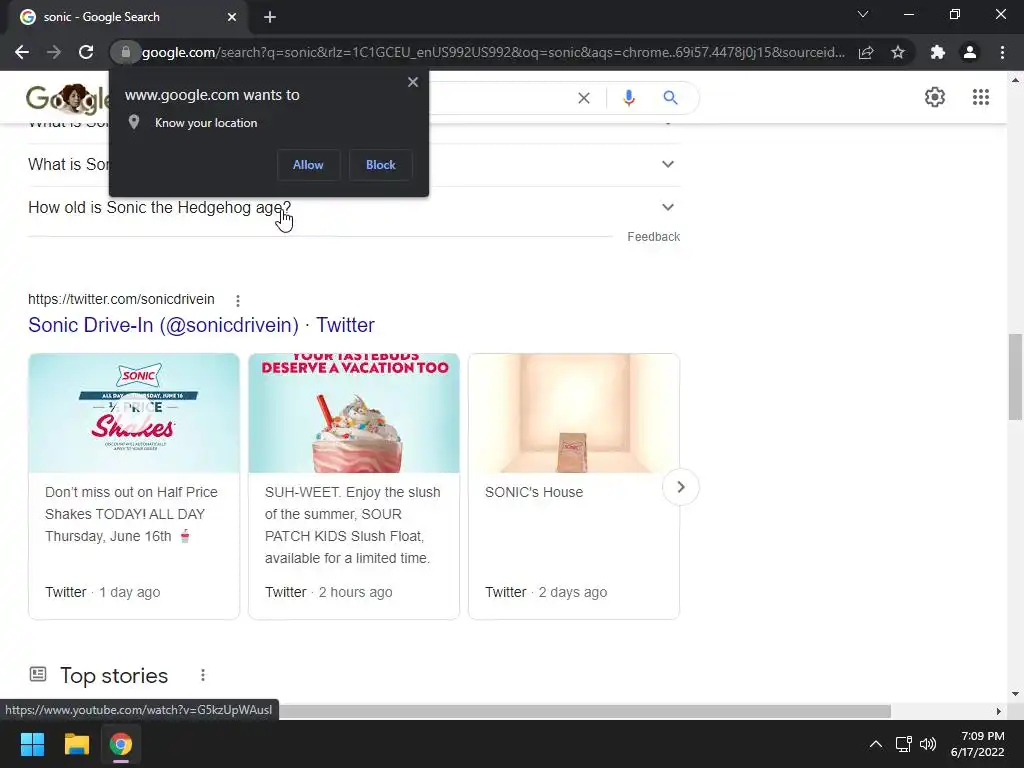Click the Top stories heading
1024x768 pixels.
pyautogui.click(x=114, y=675)
